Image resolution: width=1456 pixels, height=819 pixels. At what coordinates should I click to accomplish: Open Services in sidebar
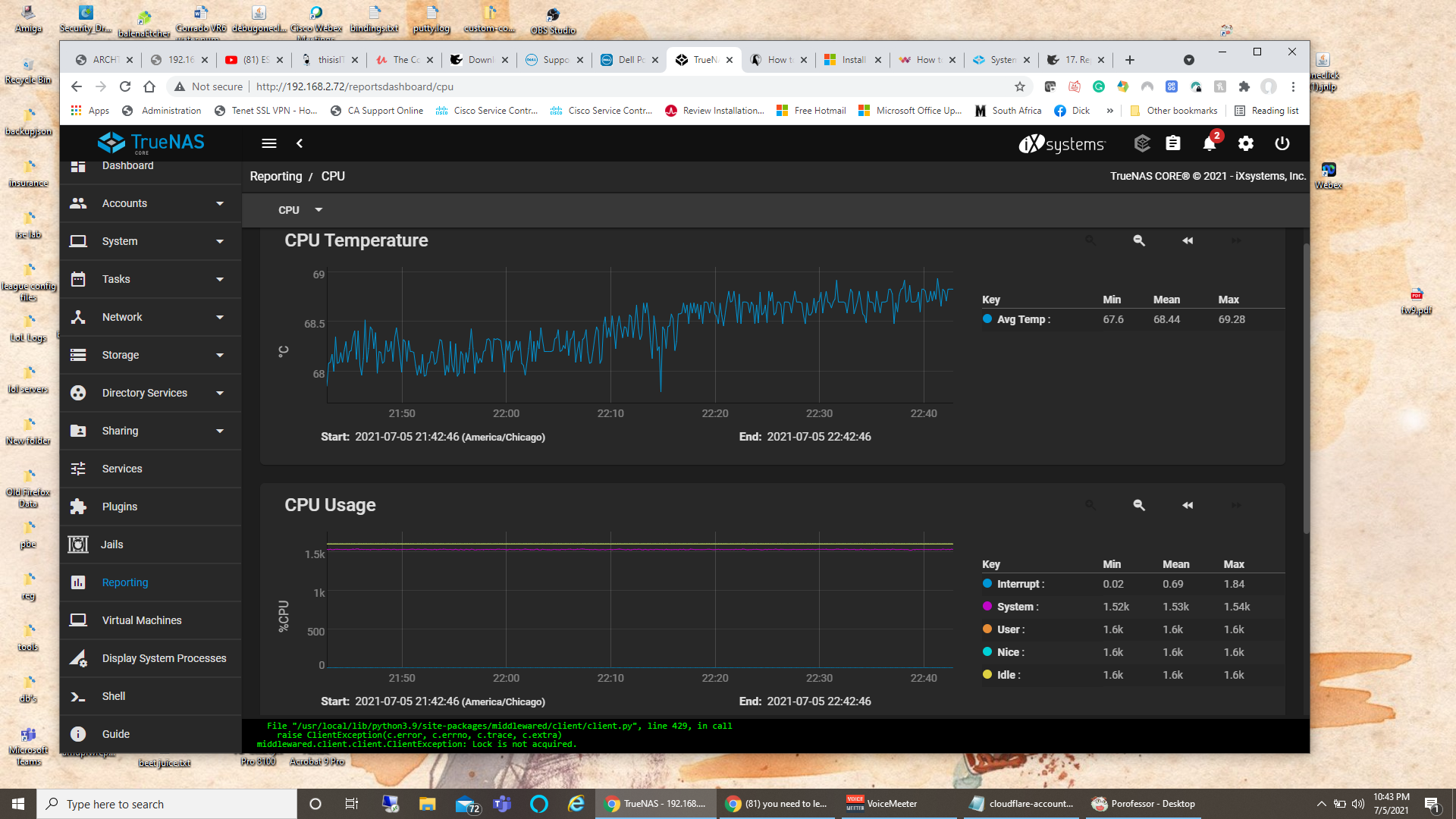click(x=150, y=469)
